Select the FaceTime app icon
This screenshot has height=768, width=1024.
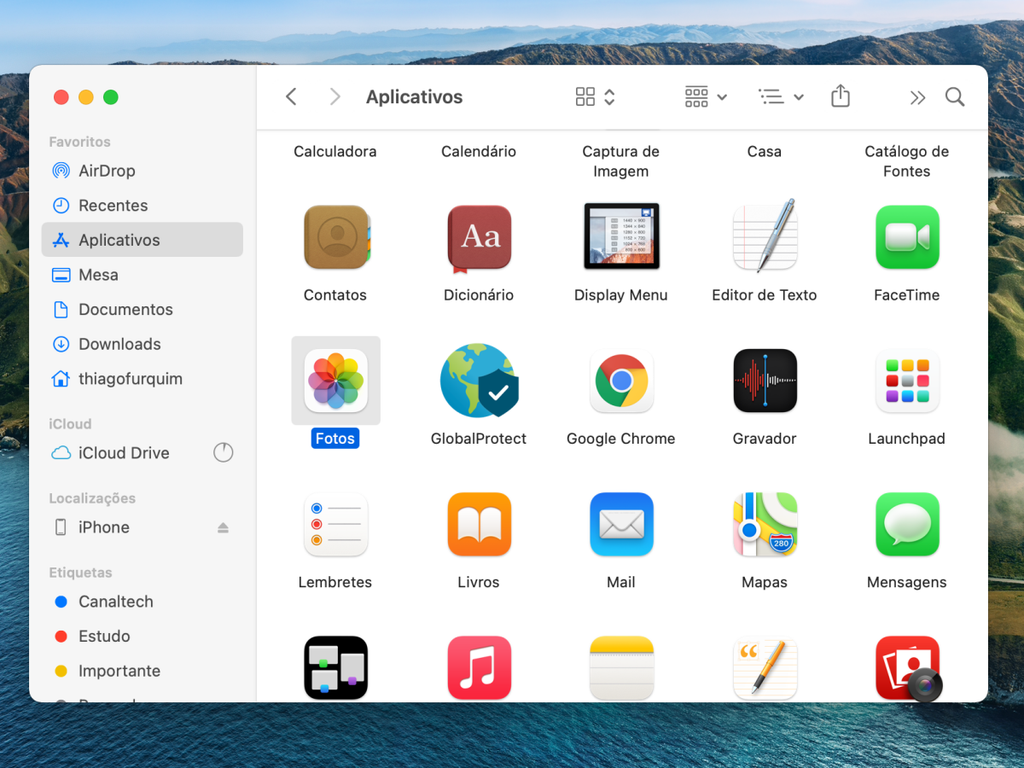pyautogui.click(x=907, y=237)
